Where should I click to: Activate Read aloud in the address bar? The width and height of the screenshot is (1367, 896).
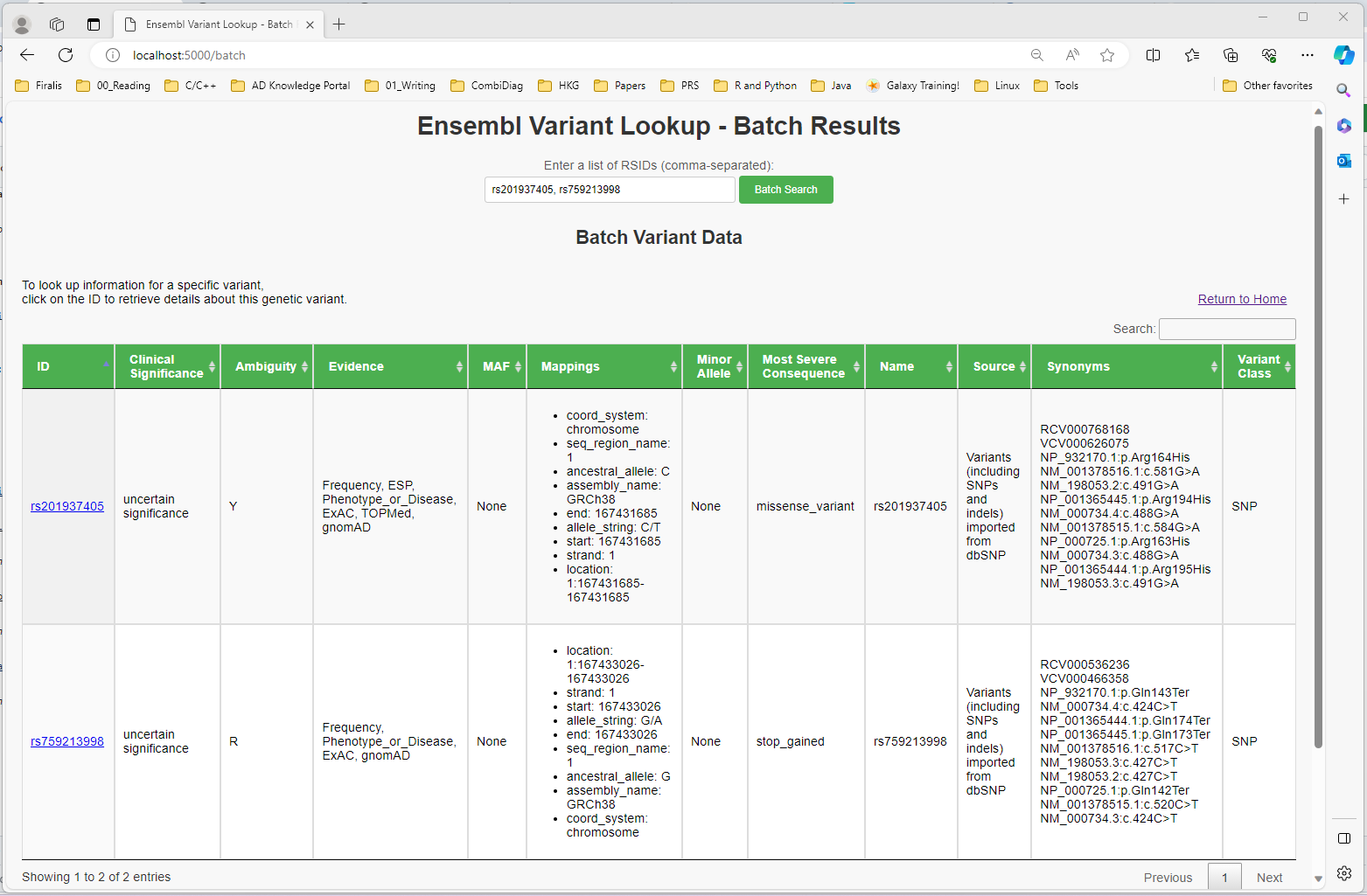tap(1071, 55)
